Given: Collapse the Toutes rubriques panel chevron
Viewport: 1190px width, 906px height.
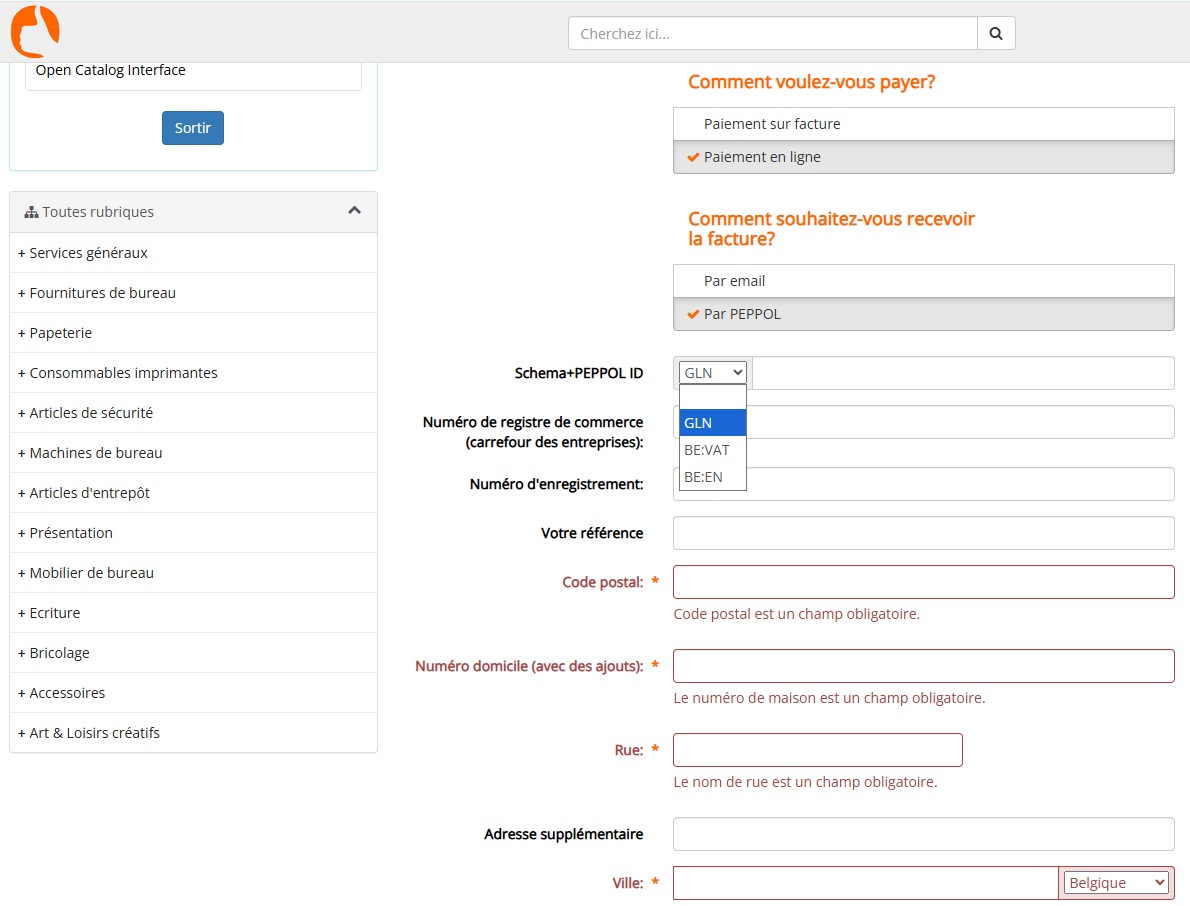Looking at the screenshot, I should 354,211.
